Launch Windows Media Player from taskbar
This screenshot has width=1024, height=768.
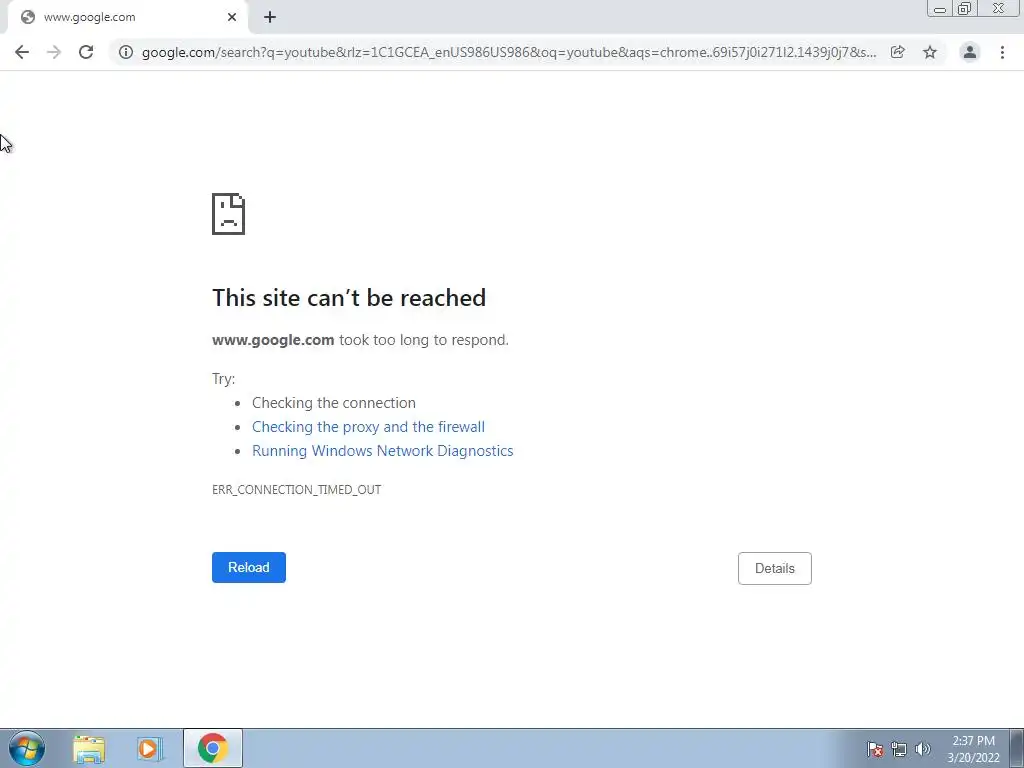tap(150, 748)
